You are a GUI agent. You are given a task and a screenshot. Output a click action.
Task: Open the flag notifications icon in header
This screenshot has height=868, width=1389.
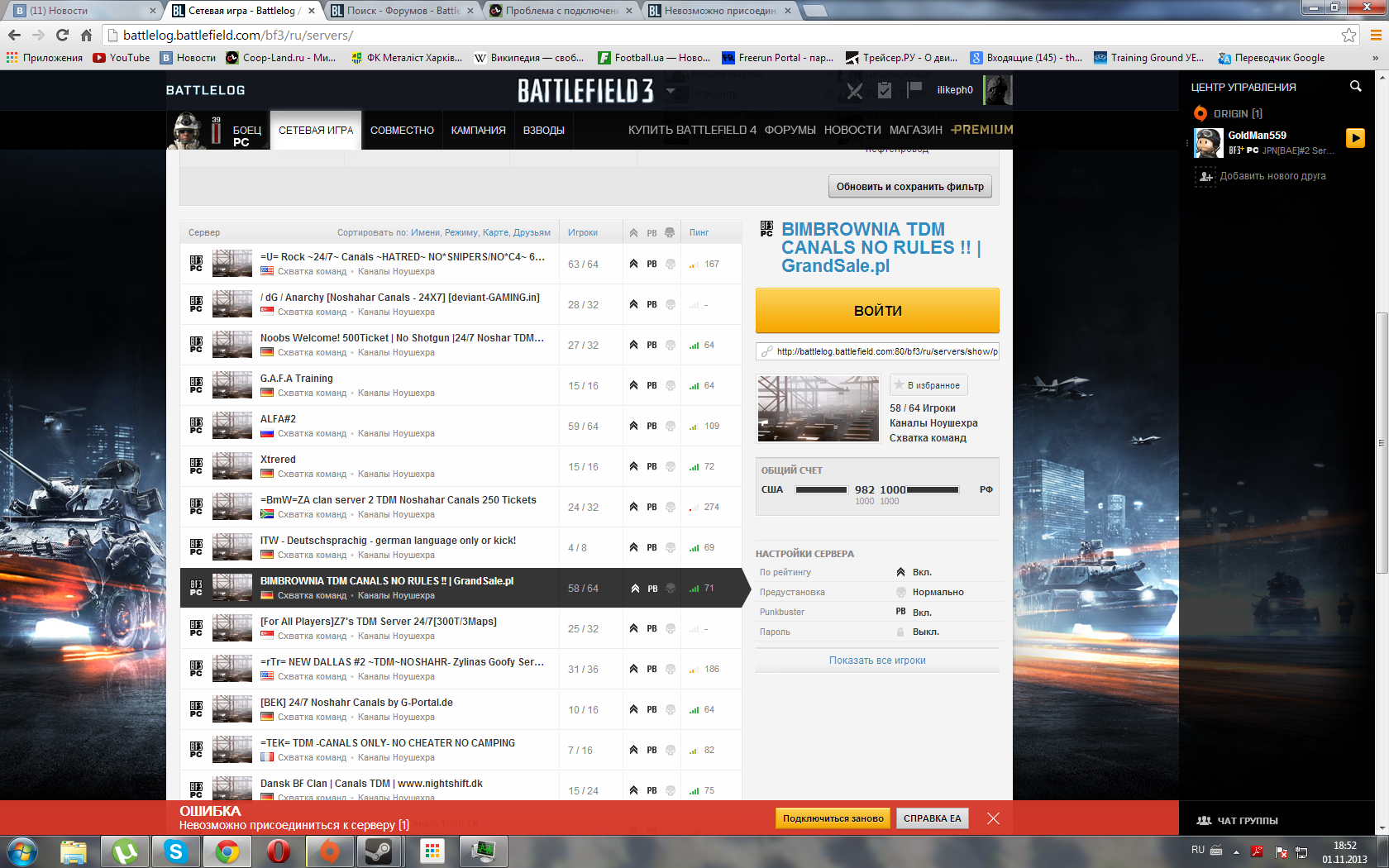click(914, 90)
